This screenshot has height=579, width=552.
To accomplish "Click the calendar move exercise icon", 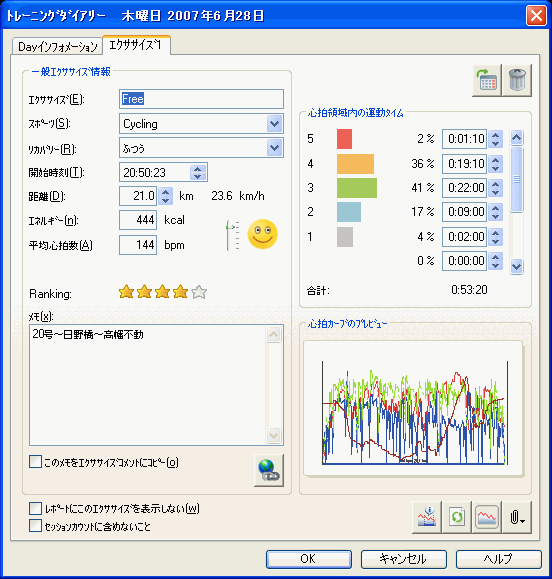I will [487, 80].
